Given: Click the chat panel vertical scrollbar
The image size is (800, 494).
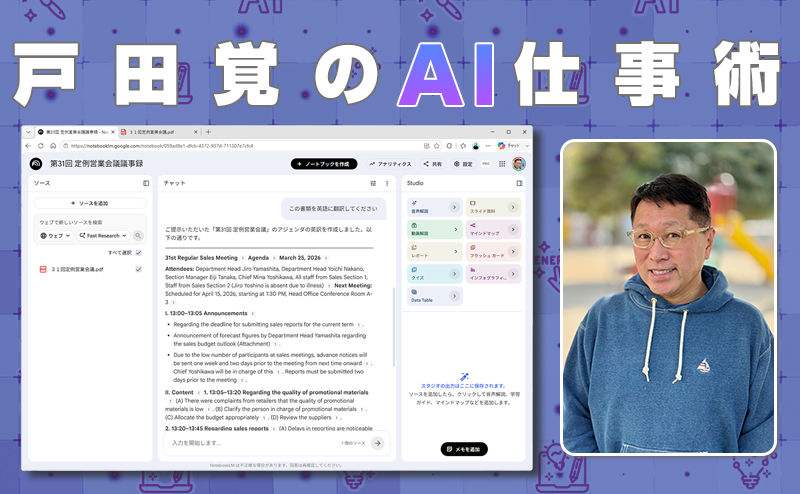Looking at the screenshot, I should 393,327.
